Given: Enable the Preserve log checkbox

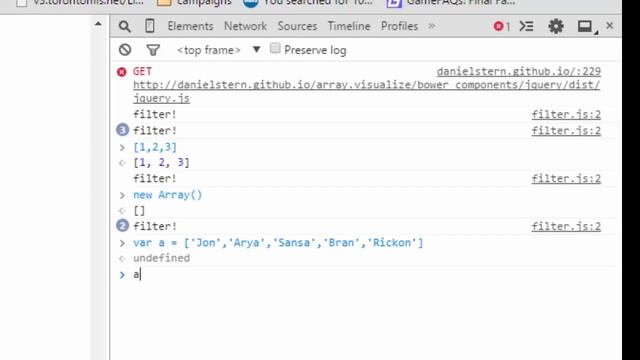Looking at the screenshot, I should click(x=275, y=48).
